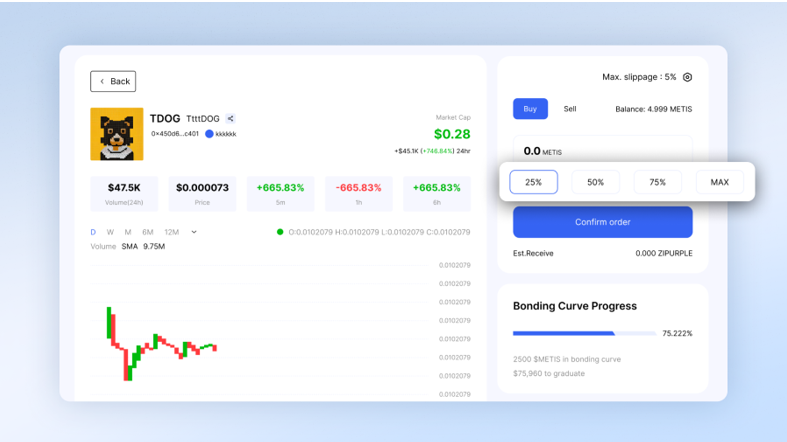Select the 12M chart timeframe

(171, 232)
